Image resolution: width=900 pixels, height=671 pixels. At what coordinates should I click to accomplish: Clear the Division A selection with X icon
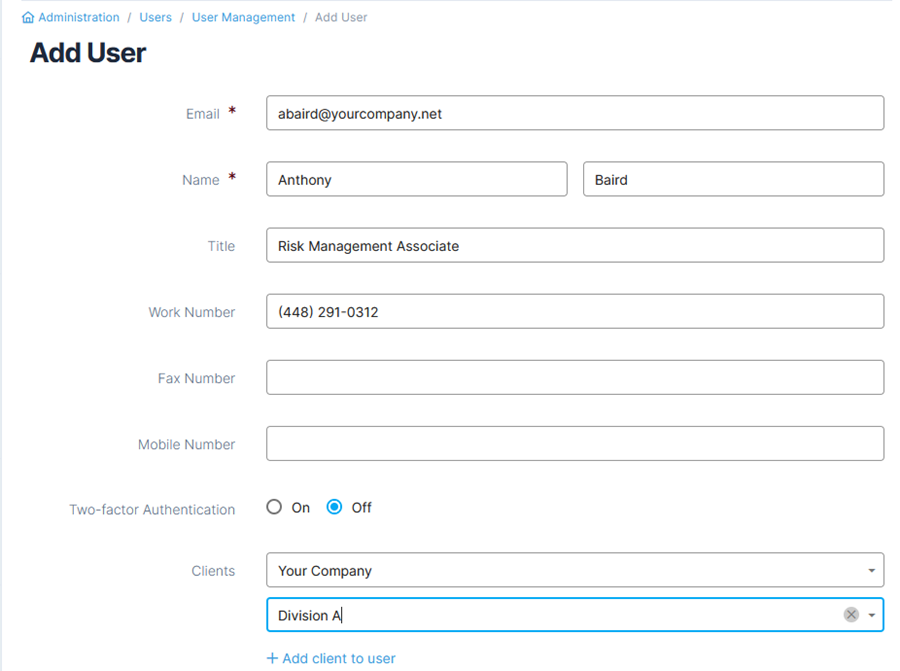click(x=851, y=615)
